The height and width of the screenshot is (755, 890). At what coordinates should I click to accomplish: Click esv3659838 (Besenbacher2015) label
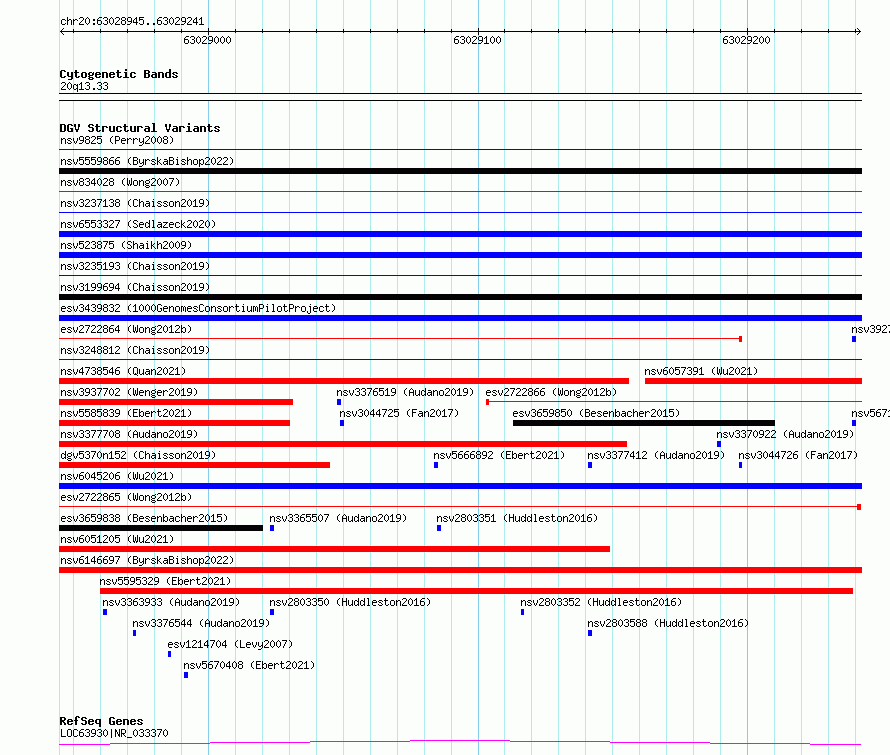(x=144, y=518)
